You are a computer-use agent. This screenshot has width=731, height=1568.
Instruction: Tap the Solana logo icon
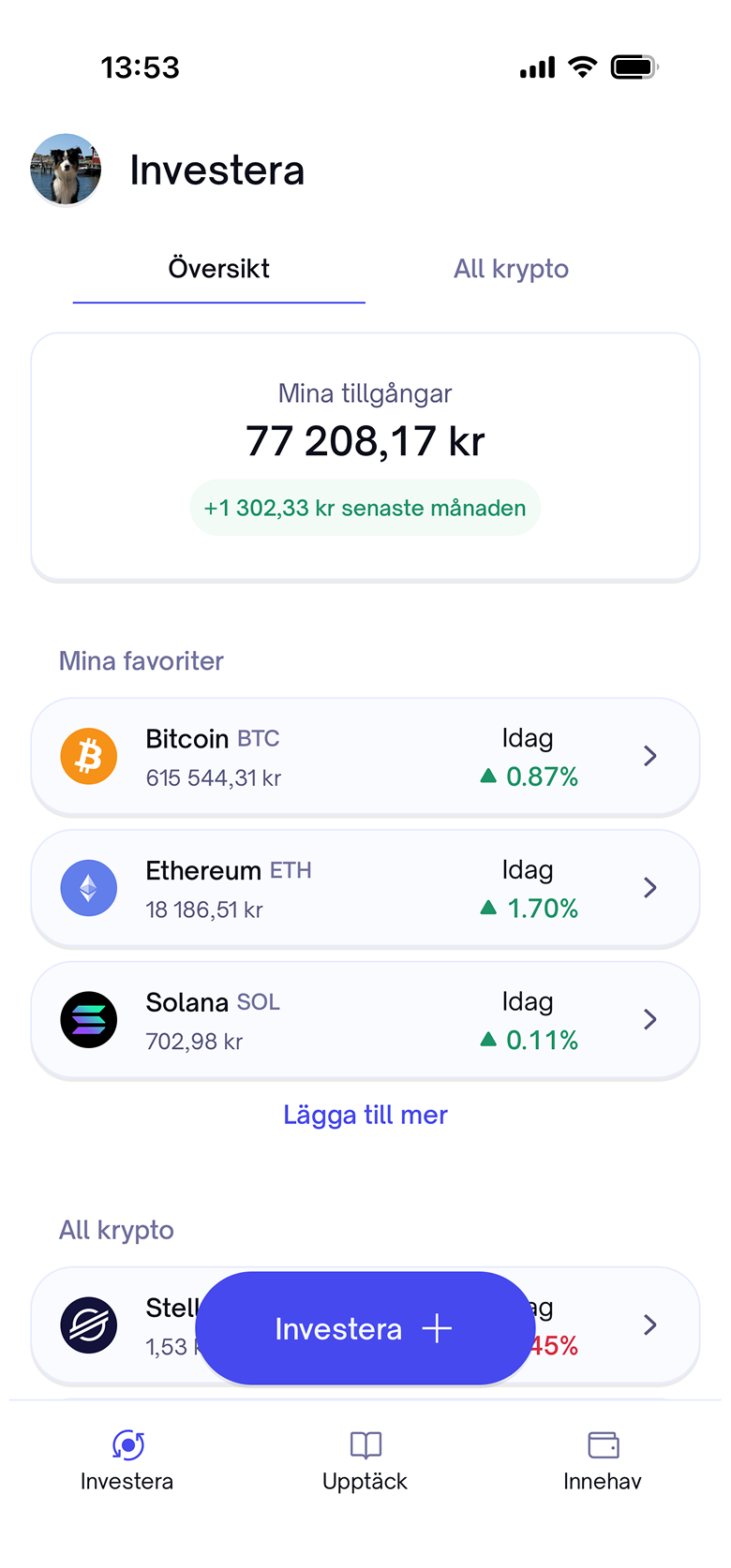(x=89, y=1019)
